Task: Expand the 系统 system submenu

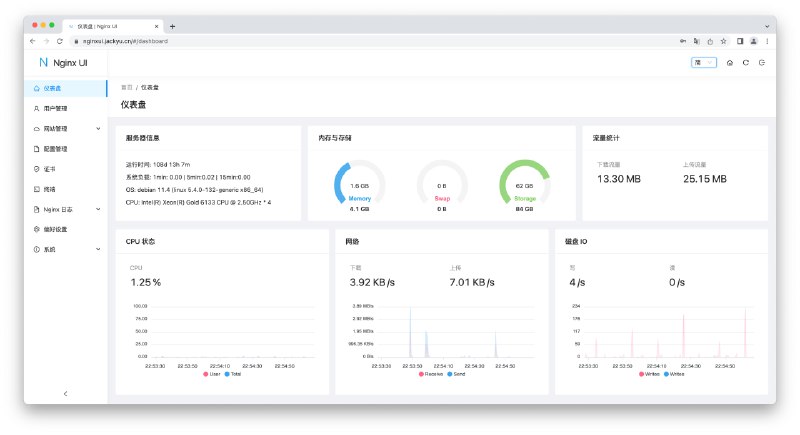Action: click(97, 249)
